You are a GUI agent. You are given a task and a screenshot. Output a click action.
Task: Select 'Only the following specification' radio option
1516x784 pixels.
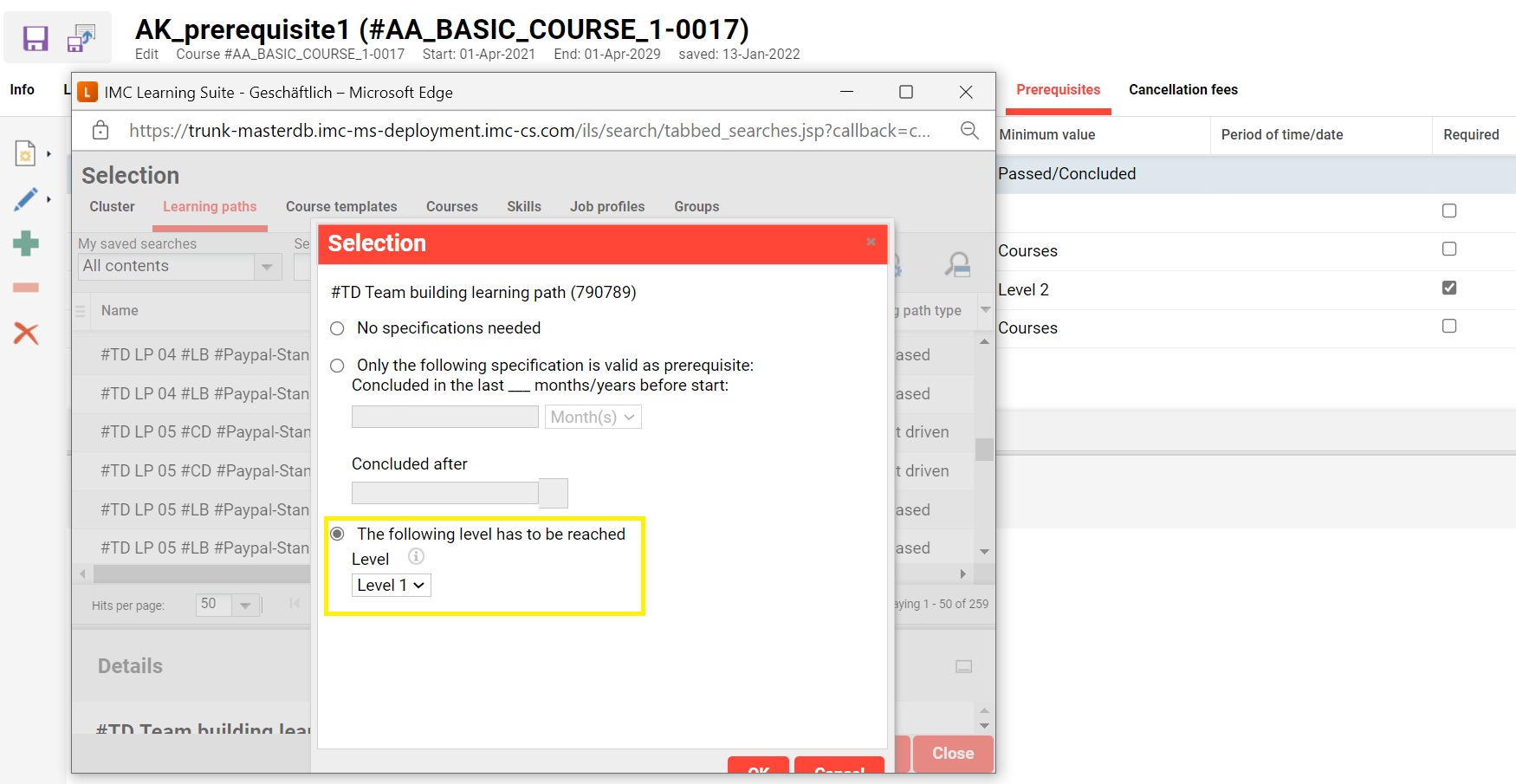click(x=337, y=366)
